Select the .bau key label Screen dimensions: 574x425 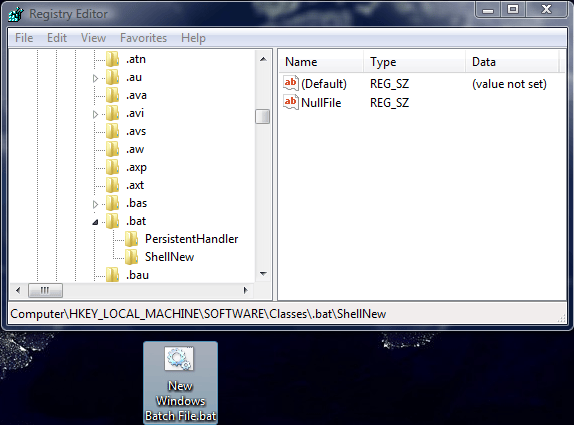(x=137, y=275)
